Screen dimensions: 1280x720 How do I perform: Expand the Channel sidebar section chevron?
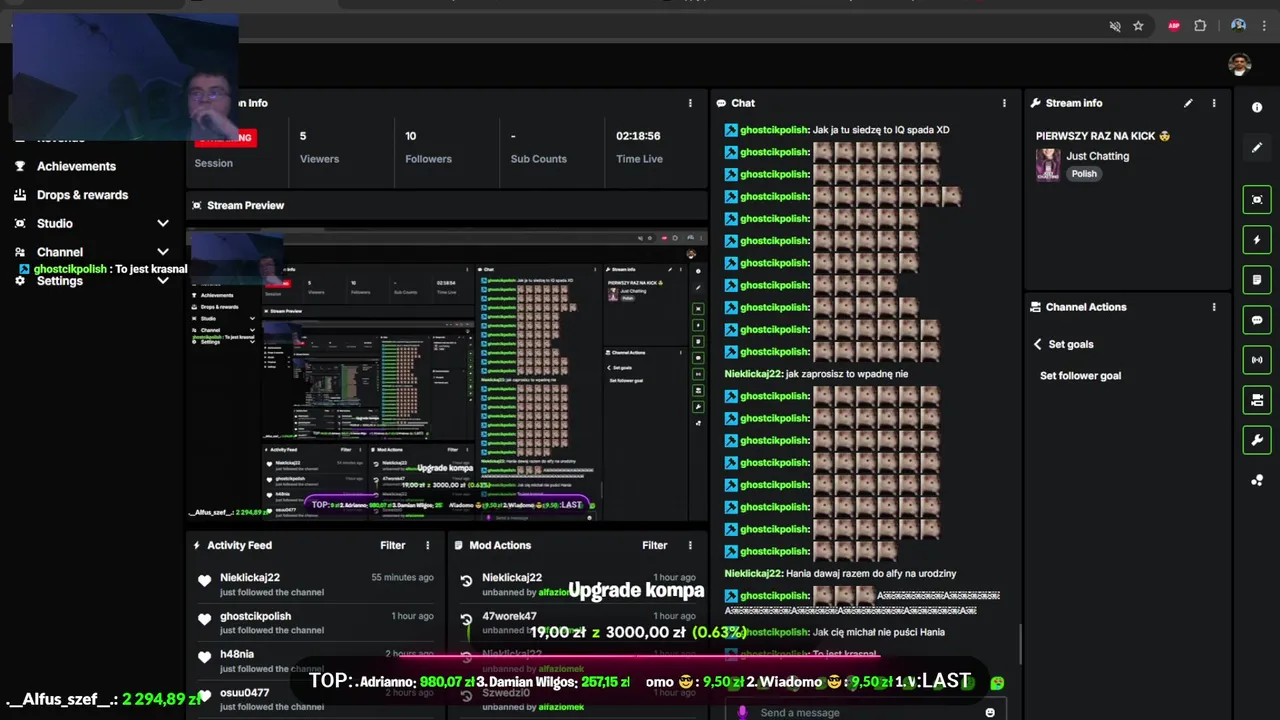click(x=163, y=252)
